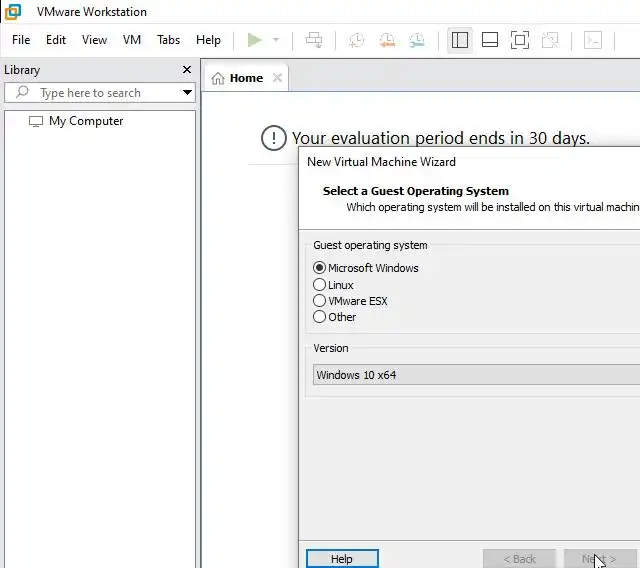
Task: Open the VM menu
Action: click(x=132, y=40)
